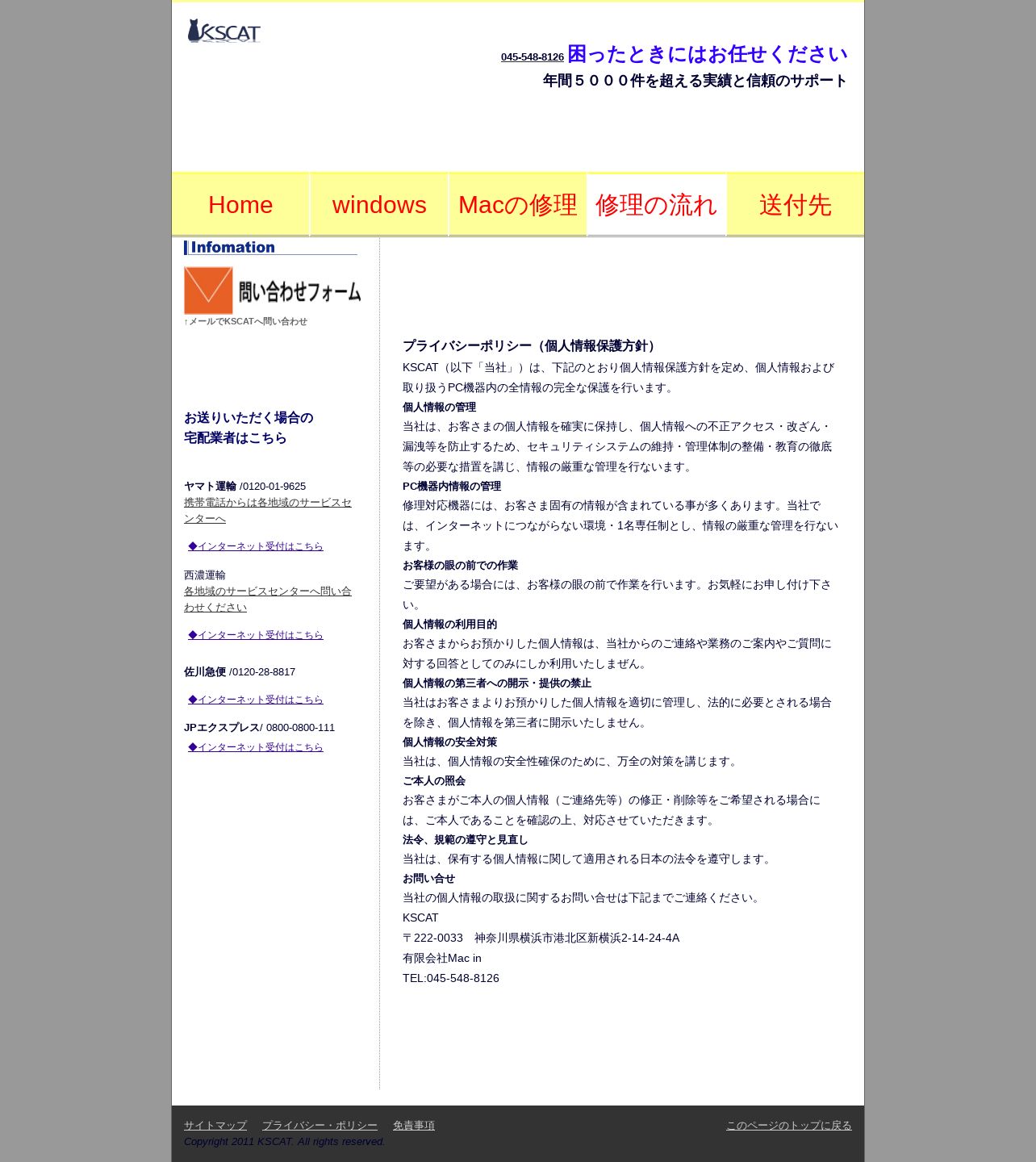Open the Home menu item
1036x1162 pixels.
pos(240,205)
